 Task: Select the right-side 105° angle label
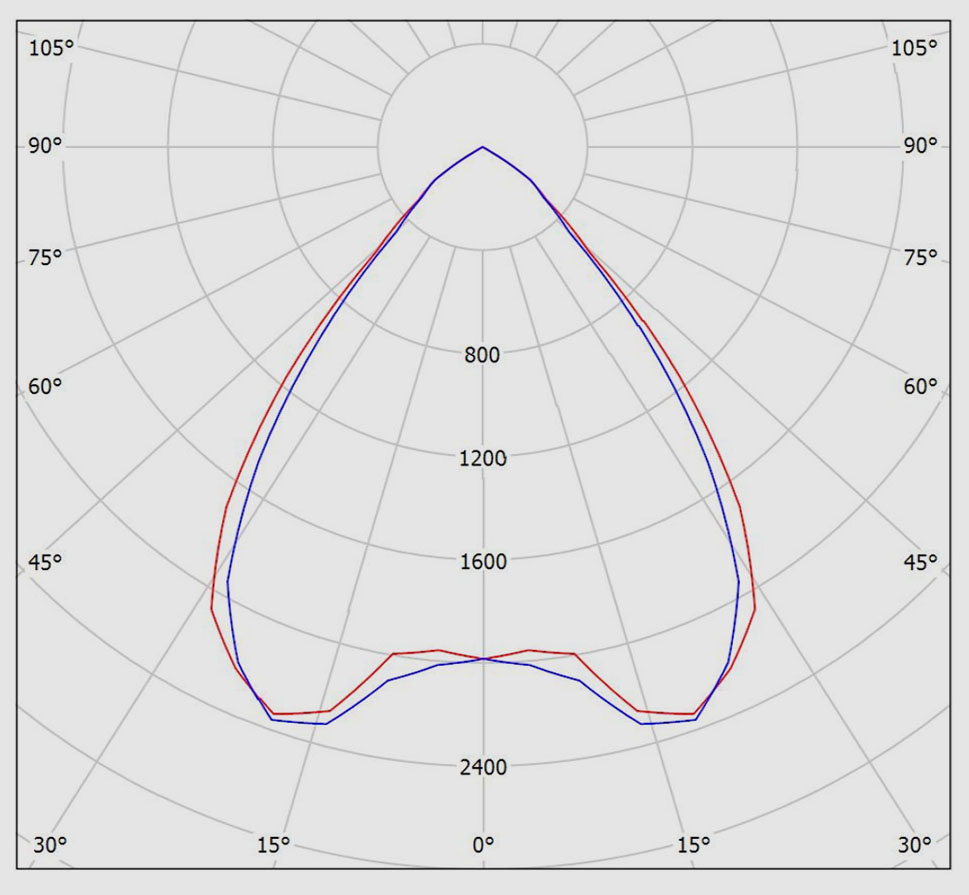tap(916, 47)
